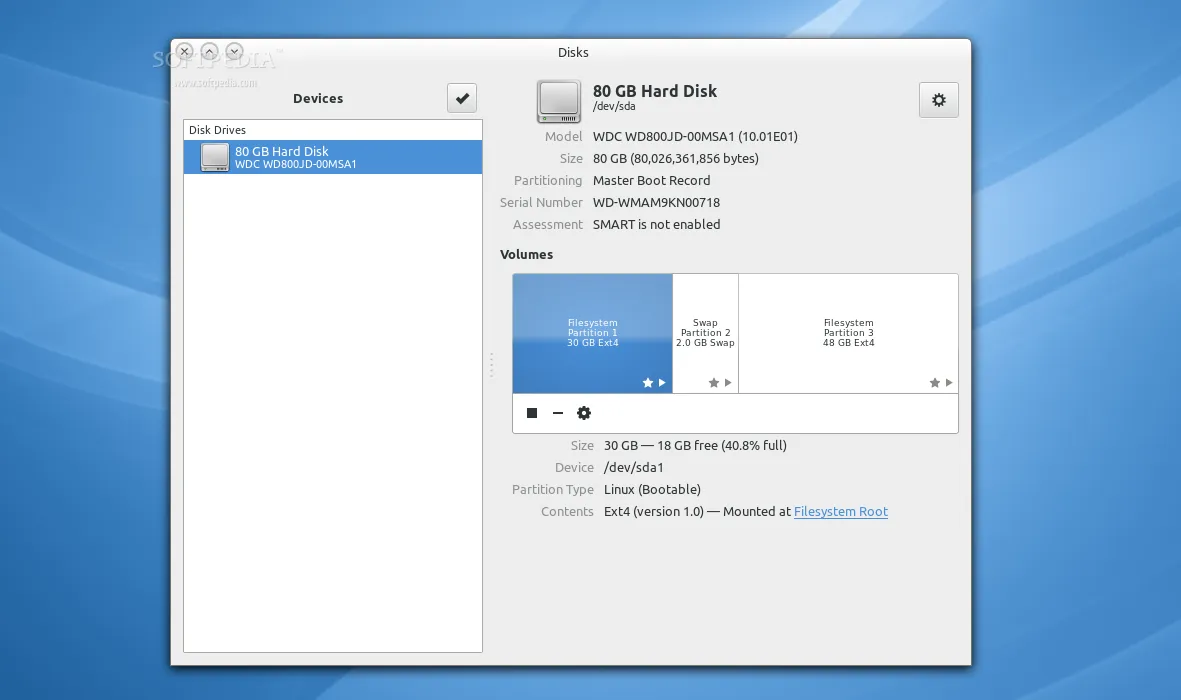This screenshot has width=1181, height=700.
Task: Delete the selected partition with the minus icon
Action: point(557,412)
